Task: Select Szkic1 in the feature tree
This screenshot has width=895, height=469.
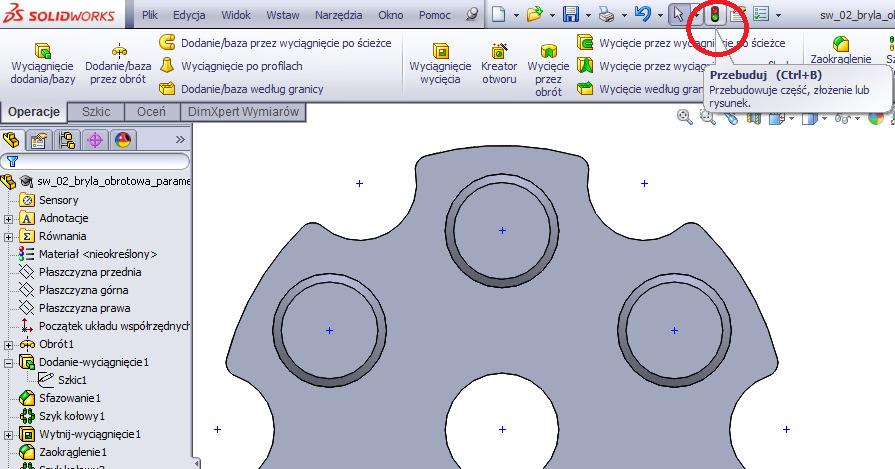Action: [62, 380]
